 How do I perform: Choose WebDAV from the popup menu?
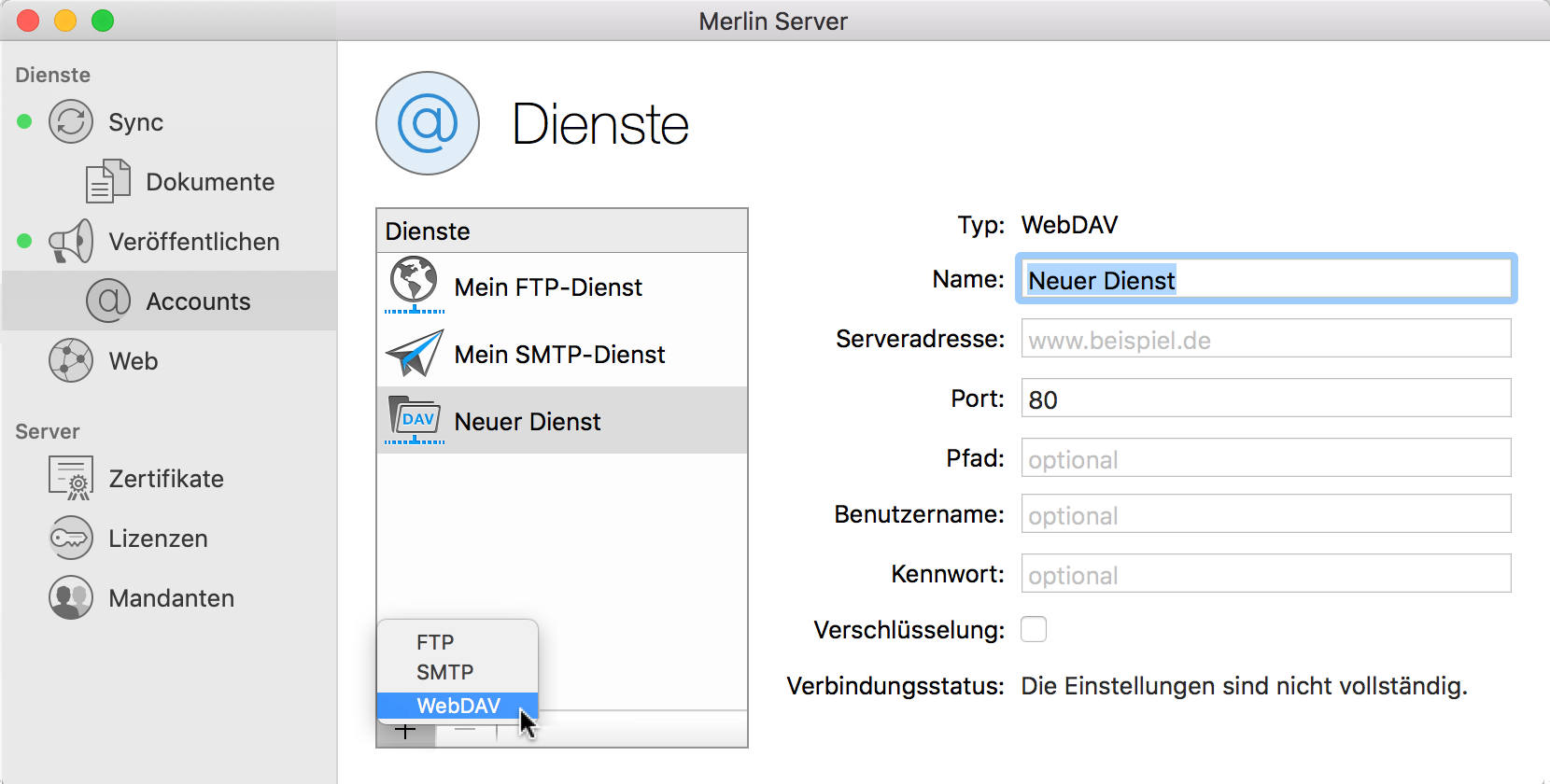coord(458,706)
